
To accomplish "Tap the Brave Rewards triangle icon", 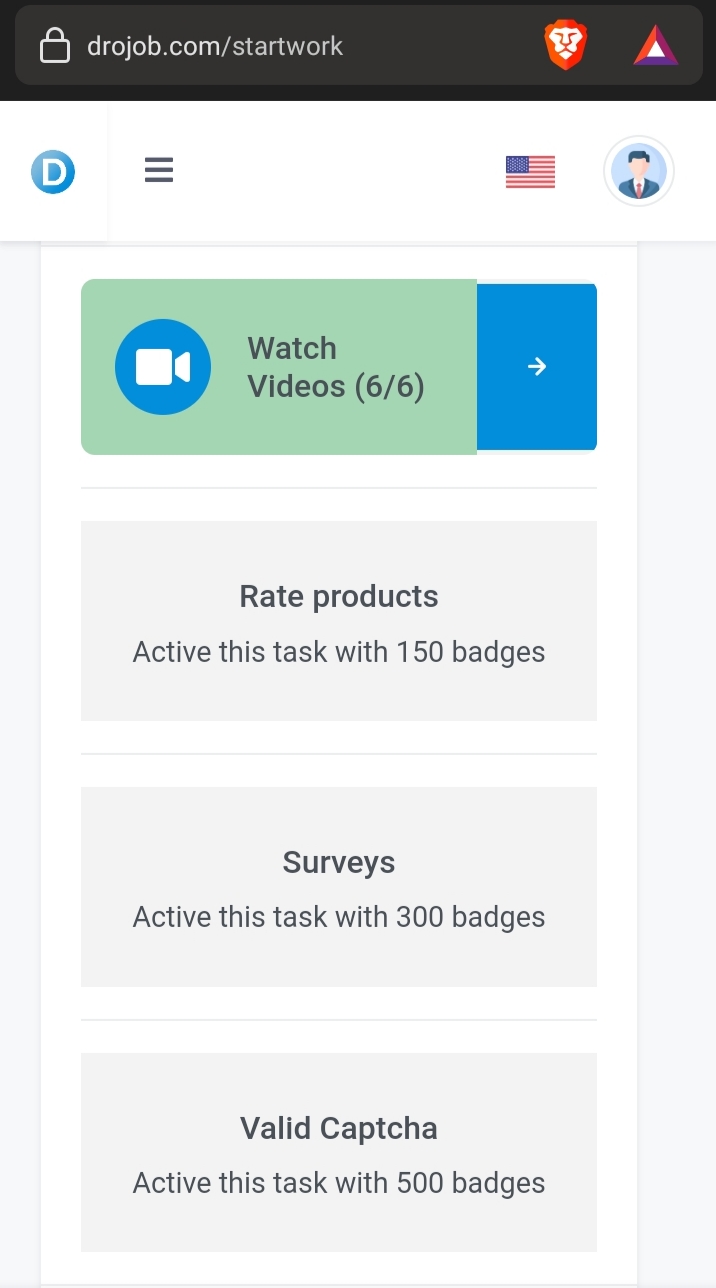I will tap(656, 46).
